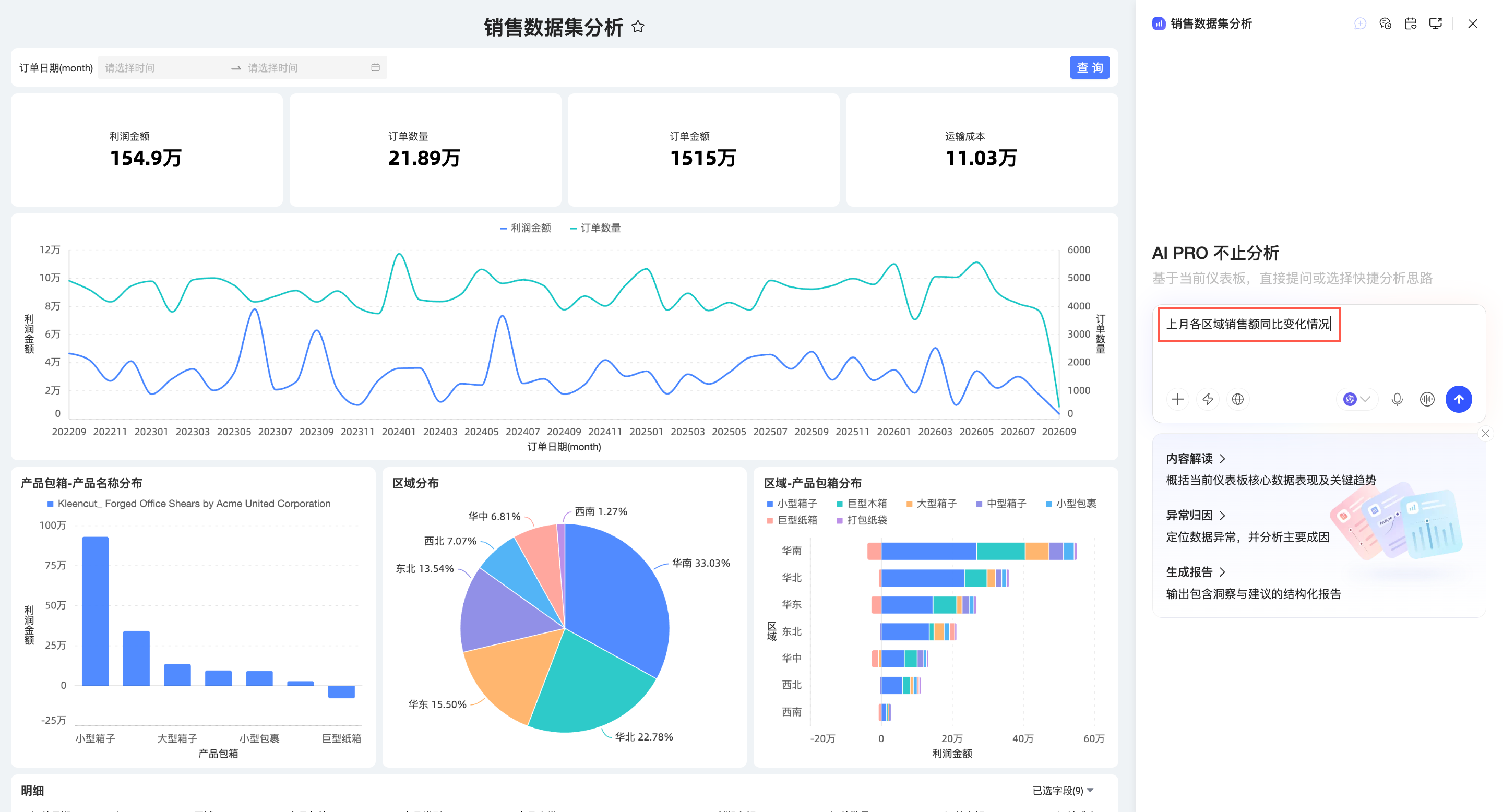
Task: Expand the 已选字段(9) dropdown
Action: point(1063,791)
